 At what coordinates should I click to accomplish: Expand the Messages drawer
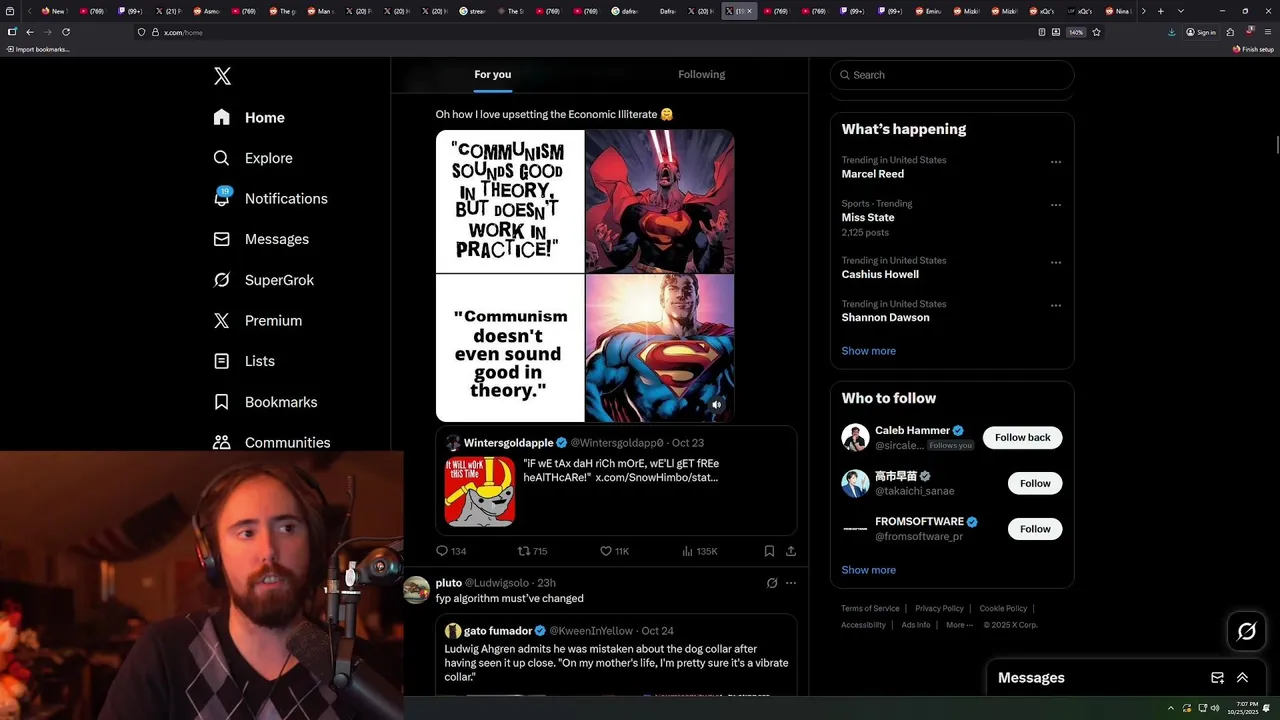(1242, 678)
